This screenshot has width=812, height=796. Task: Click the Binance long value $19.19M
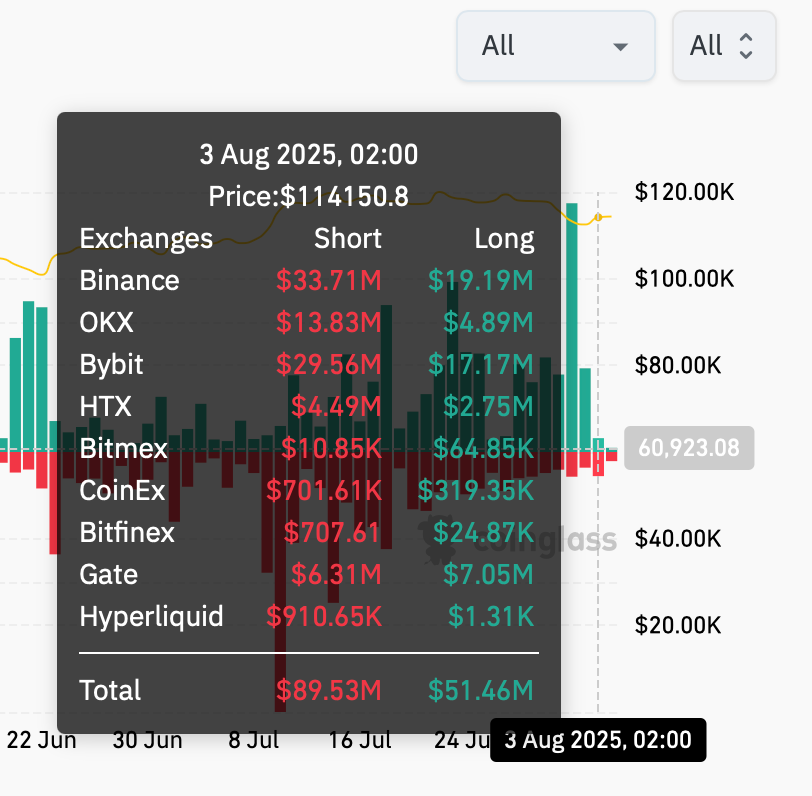[x=481, y=280]
